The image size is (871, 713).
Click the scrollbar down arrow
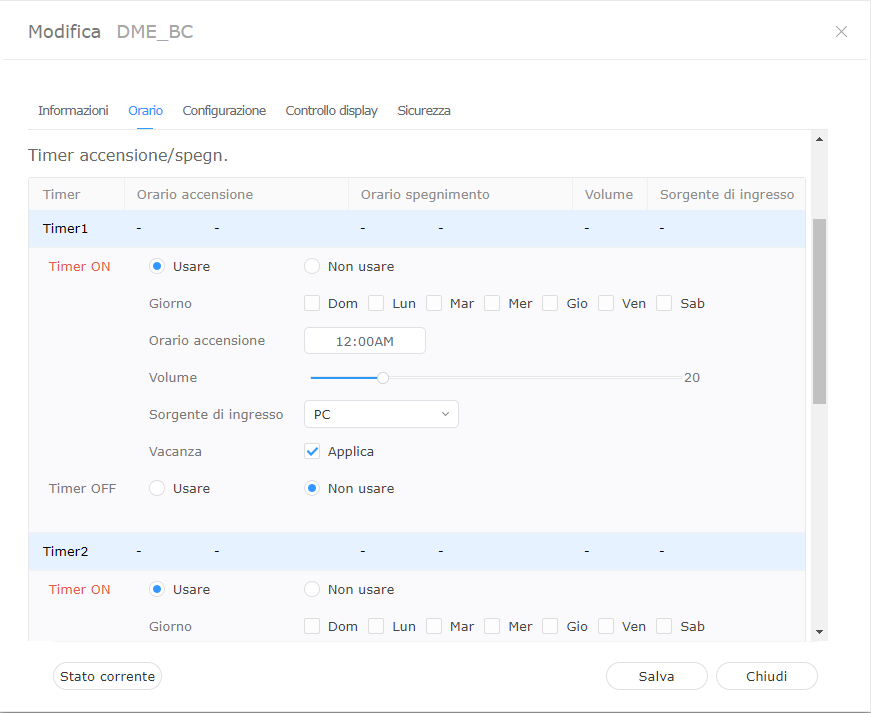tap(819, 631)
